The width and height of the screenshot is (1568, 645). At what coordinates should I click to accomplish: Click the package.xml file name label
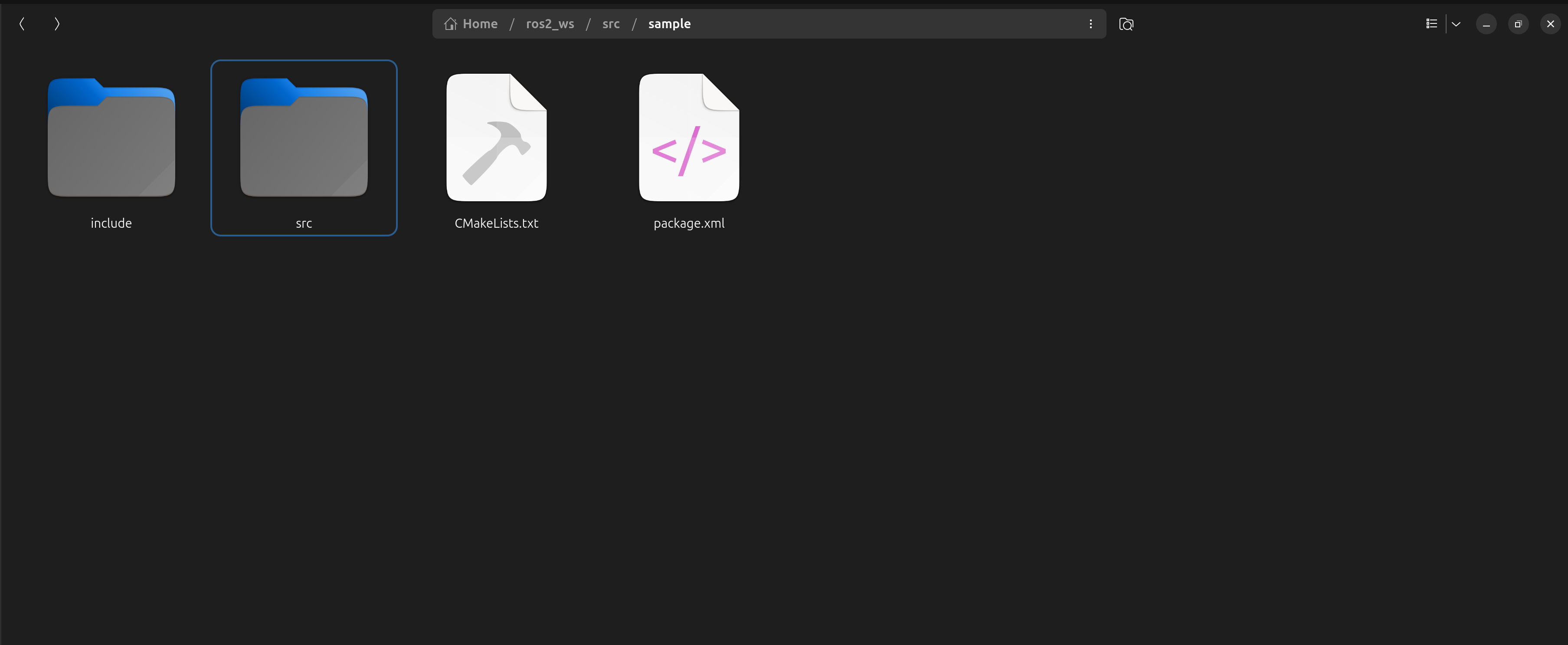[688, 223]
